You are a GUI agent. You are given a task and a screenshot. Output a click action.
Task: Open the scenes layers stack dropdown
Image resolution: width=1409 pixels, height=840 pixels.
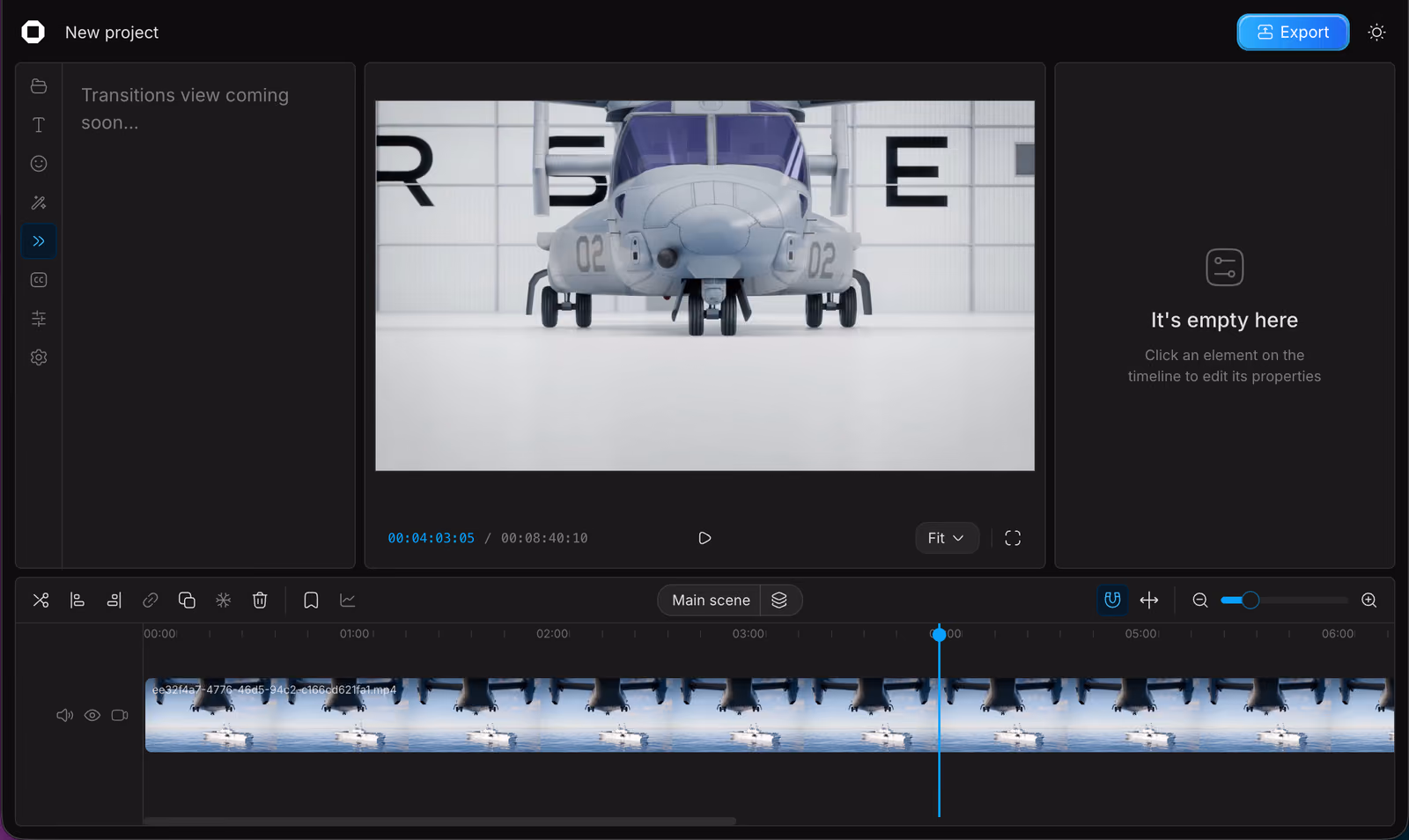tap(779, 601)
